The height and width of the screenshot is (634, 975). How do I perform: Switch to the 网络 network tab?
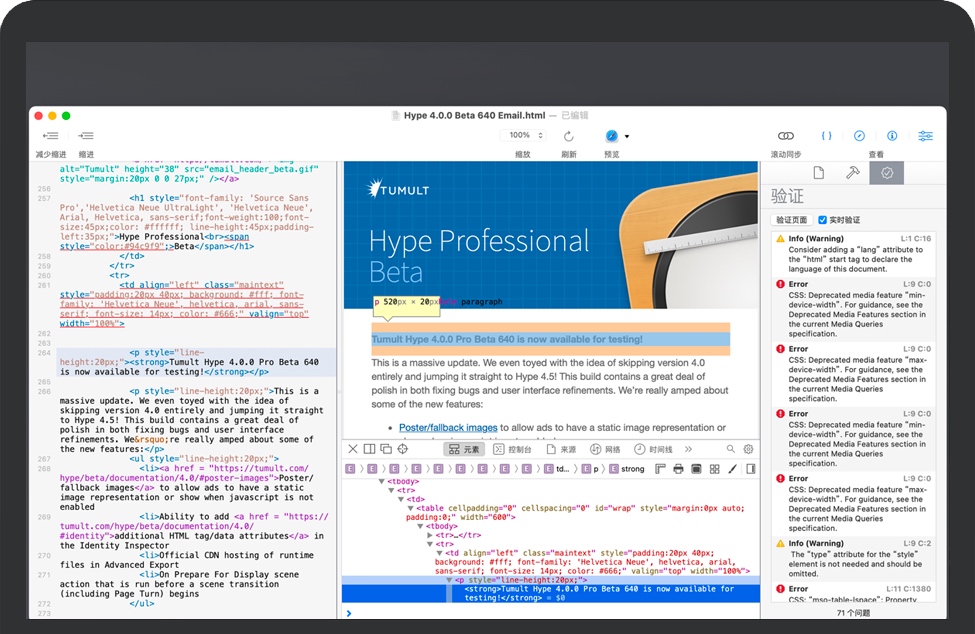coord(605,450)
